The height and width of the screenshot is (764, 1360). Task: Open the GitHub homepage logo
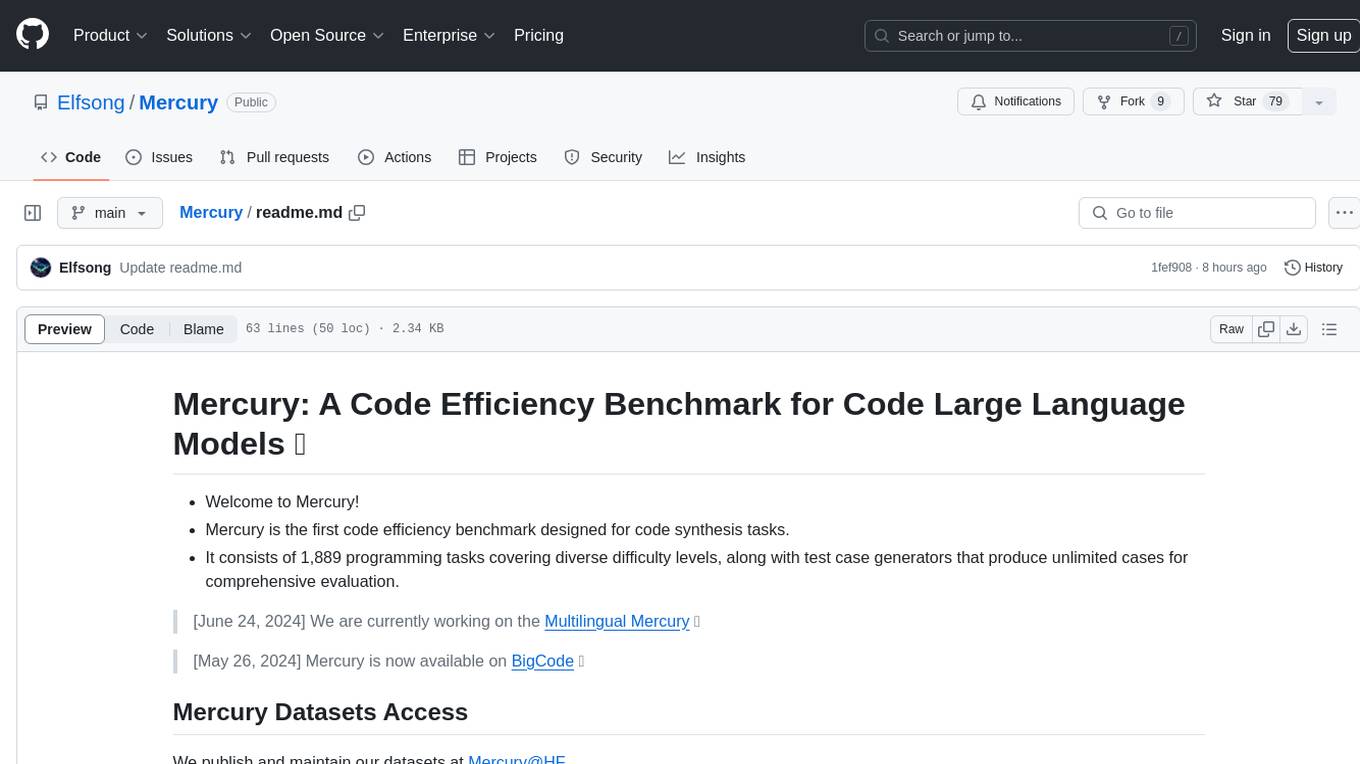coord(32,35)
